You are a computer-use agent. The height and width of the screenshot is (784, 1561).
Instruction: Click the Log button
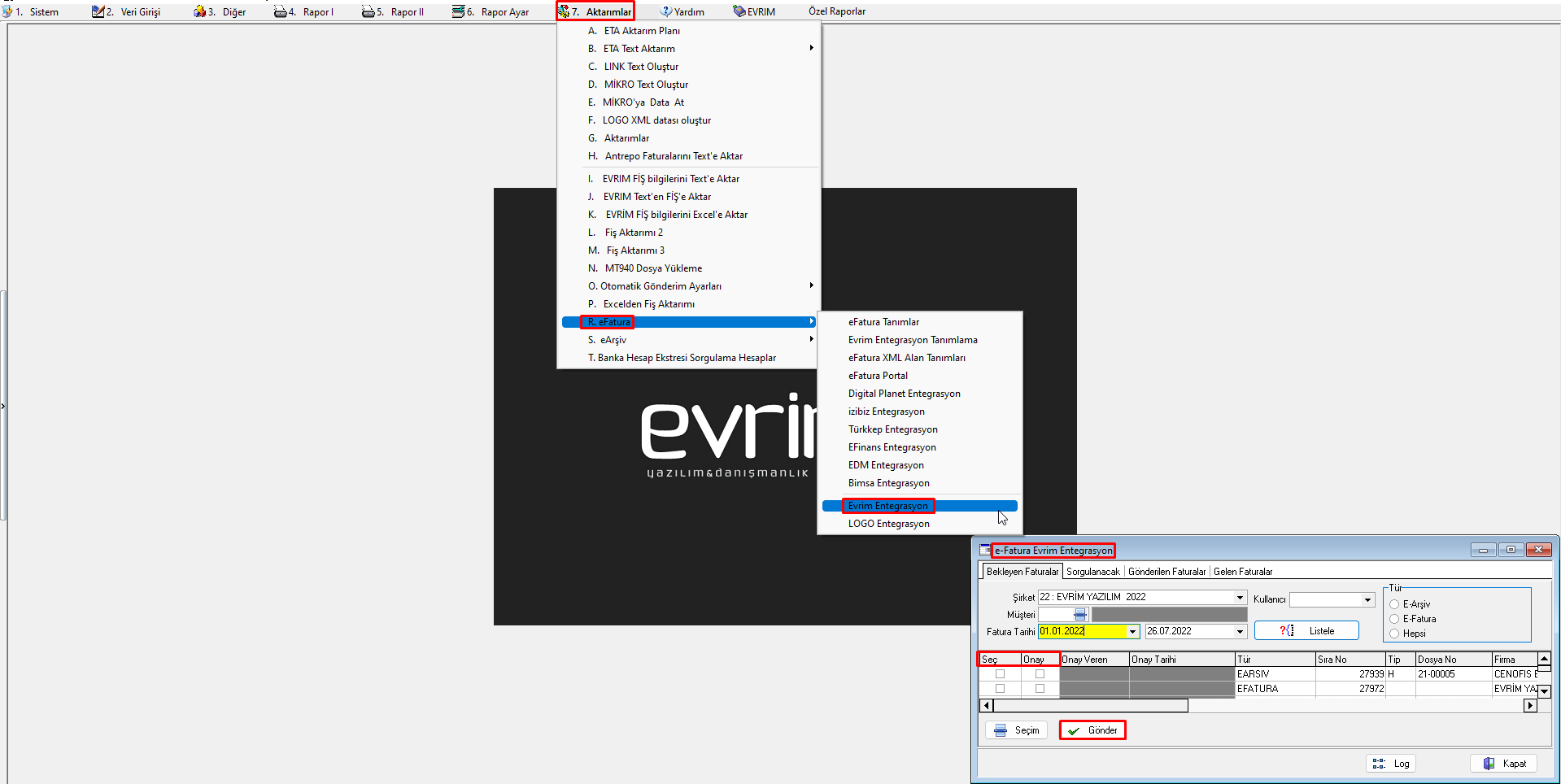(1391, 764)
